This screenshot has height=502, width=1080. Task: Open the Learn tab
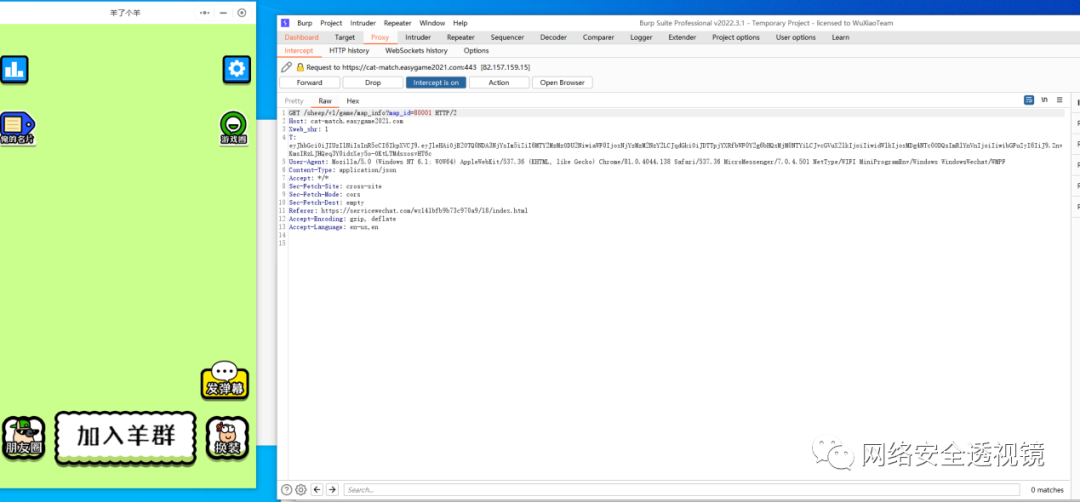pyautogui.click(x=840, y=37)
